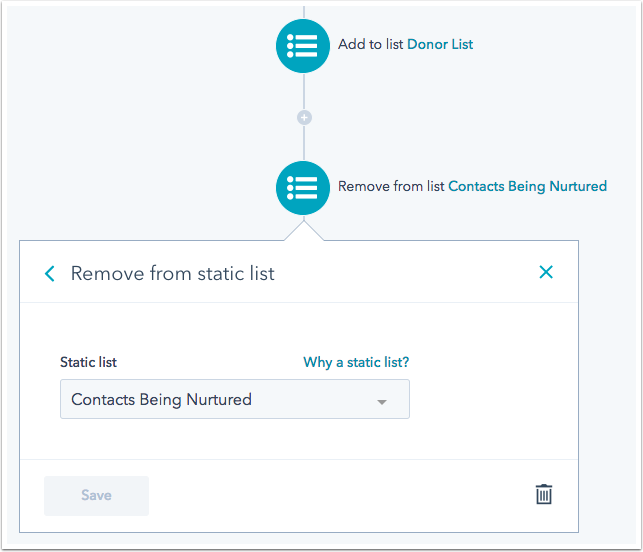Add an action with the plus connector

coord(304,118)
